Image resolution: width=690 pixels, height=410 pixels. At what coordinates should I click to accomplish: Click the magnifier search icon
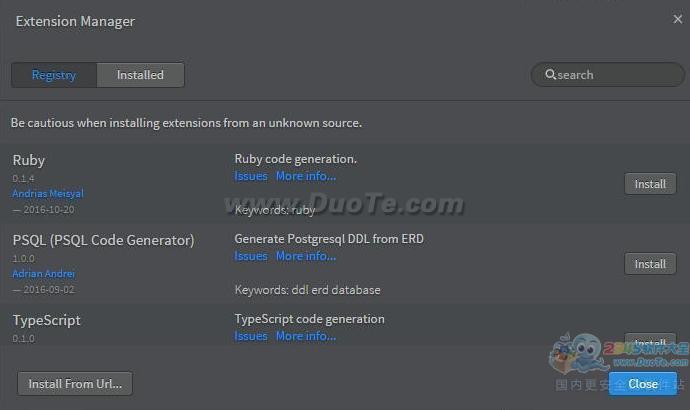tap(550, 74)
